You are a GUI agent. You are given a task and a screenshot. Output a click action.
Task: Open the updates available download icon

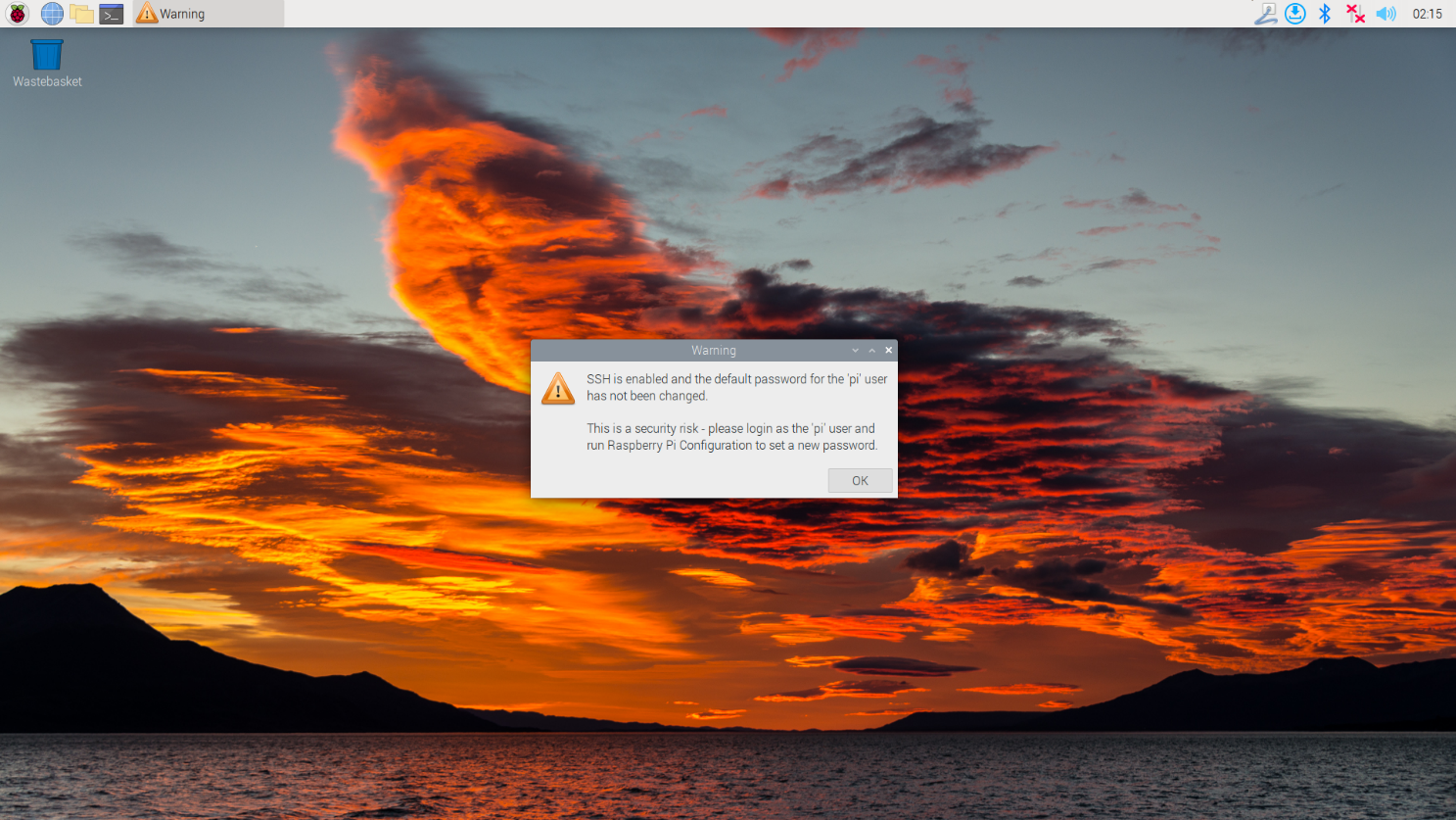point(1294,14)
